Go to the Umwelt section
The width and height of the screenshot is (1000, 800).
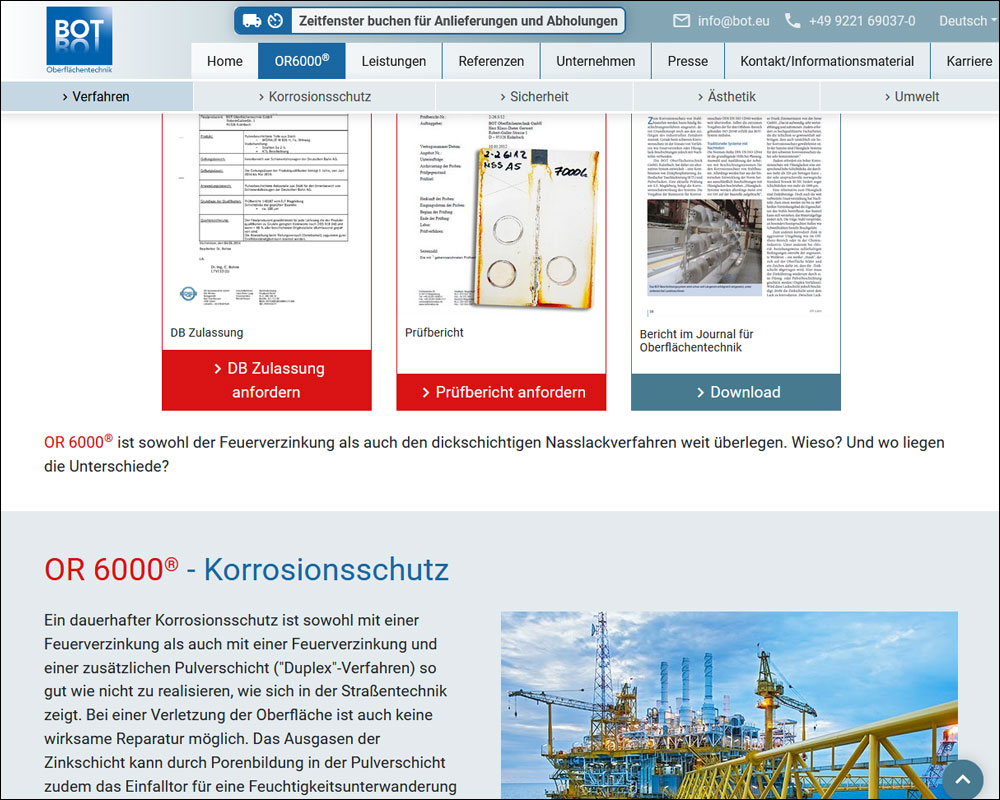pos(911,97)
